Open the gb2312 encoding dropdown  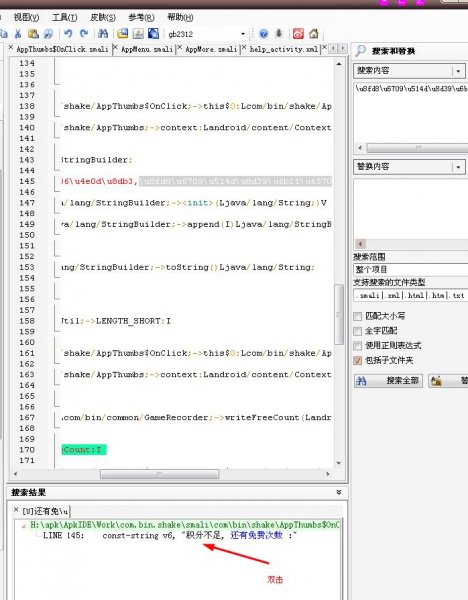click(243, 34)
